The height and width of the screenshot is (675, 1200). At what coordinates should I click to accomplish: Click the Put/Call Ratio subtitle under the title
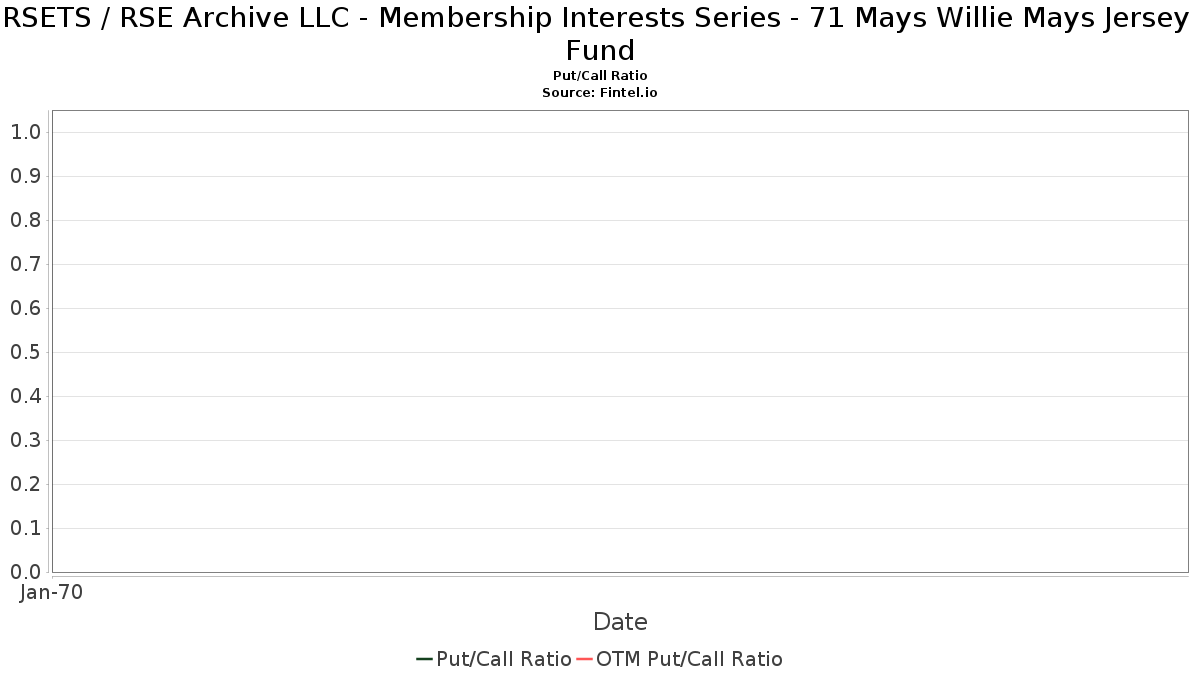pyautogui.click(x=600, y=76)
